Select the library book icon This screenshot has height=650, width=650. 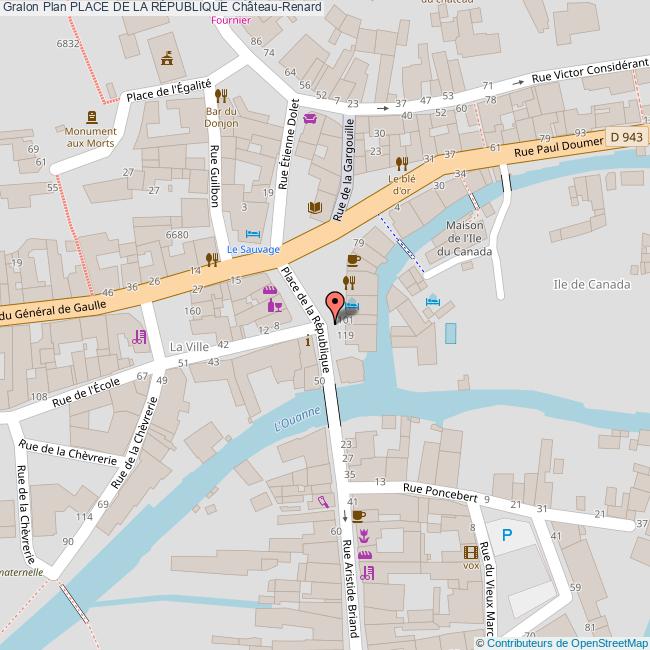tap(315, 208)
